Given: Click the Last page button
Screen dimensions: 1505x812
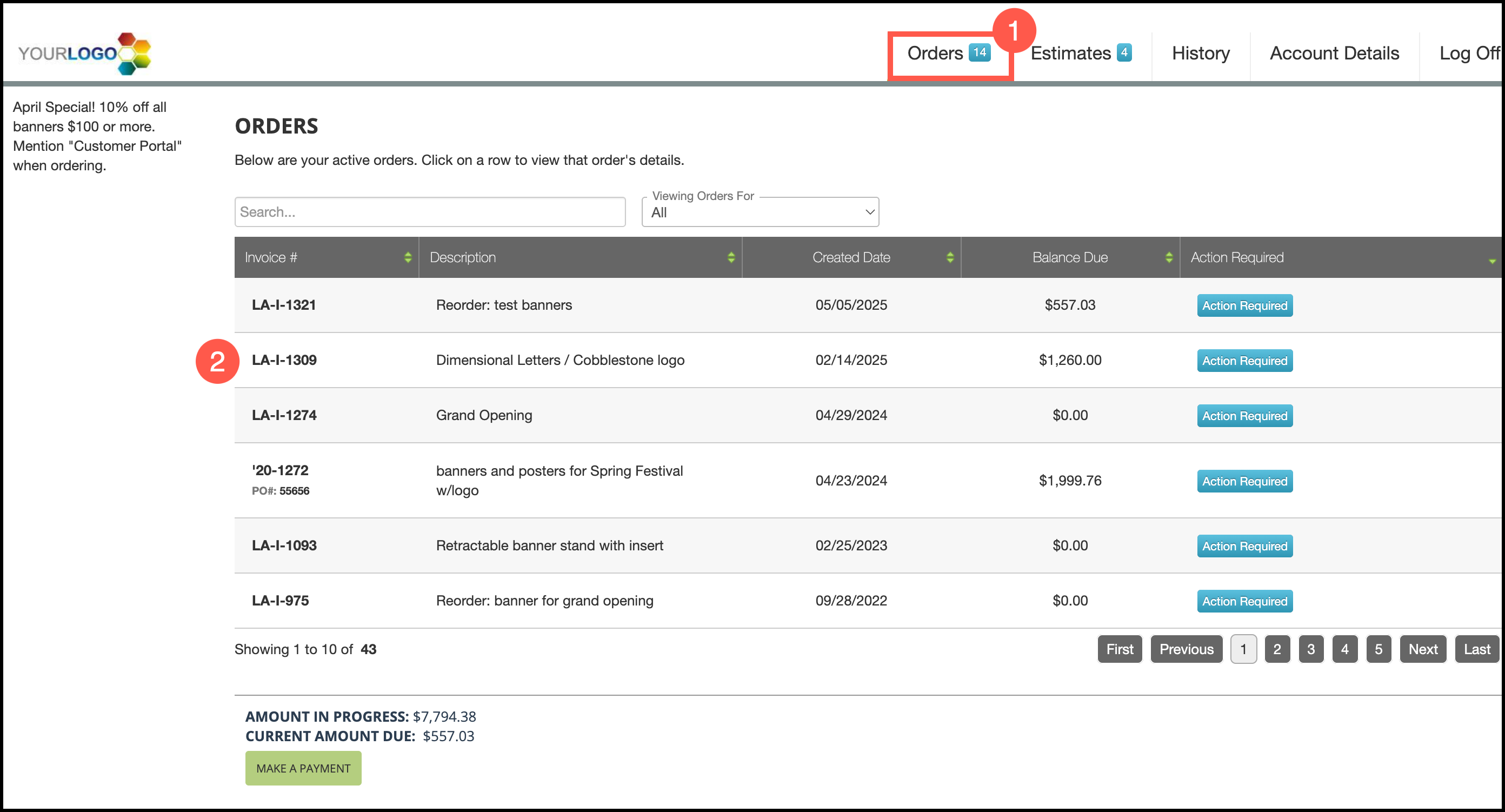Looking at the screenshot, I should click(x=1476, y=649).
